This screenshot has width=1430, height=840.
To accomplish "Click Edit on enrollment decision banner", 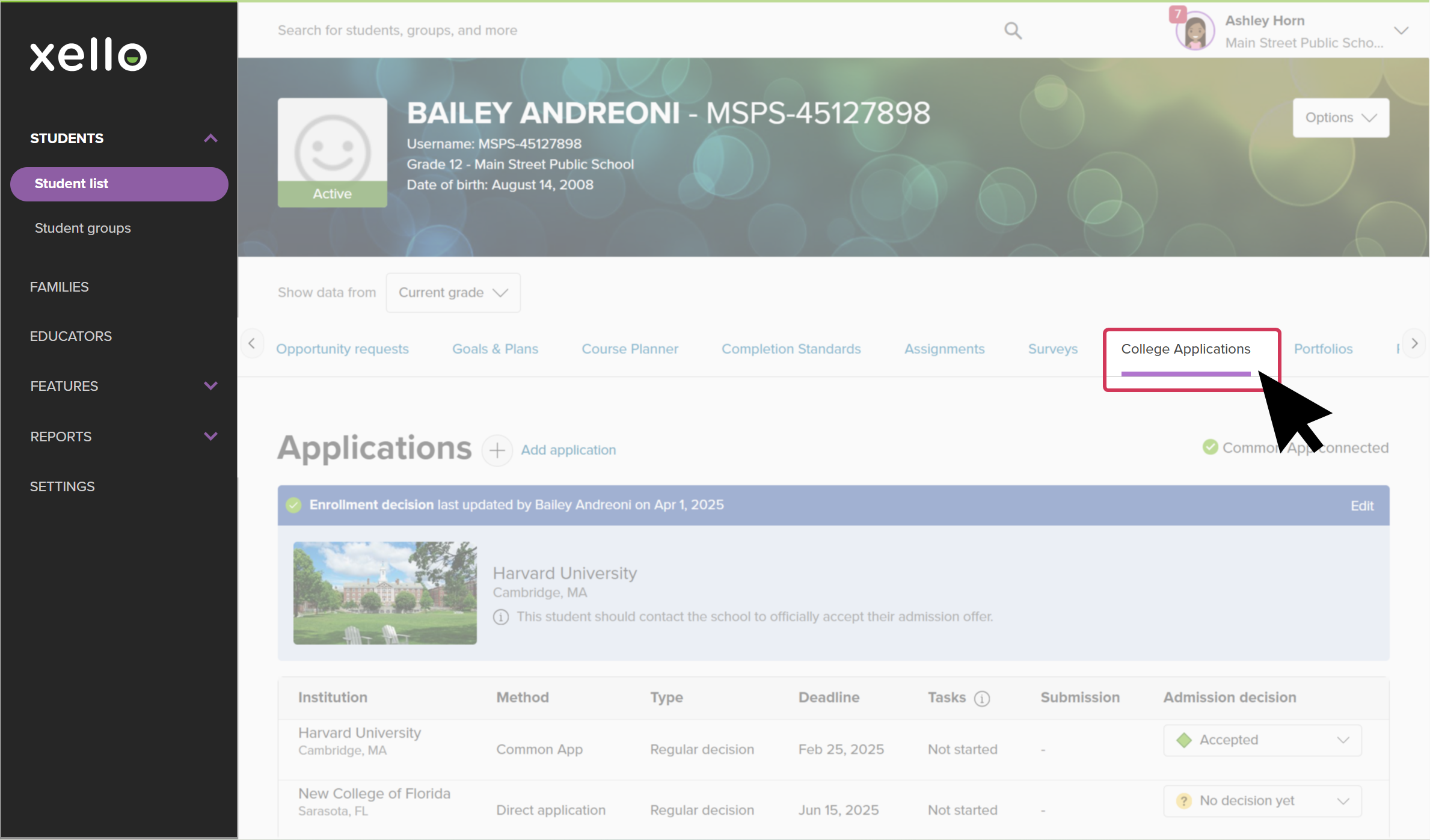I will click(x=1361, y=506).
